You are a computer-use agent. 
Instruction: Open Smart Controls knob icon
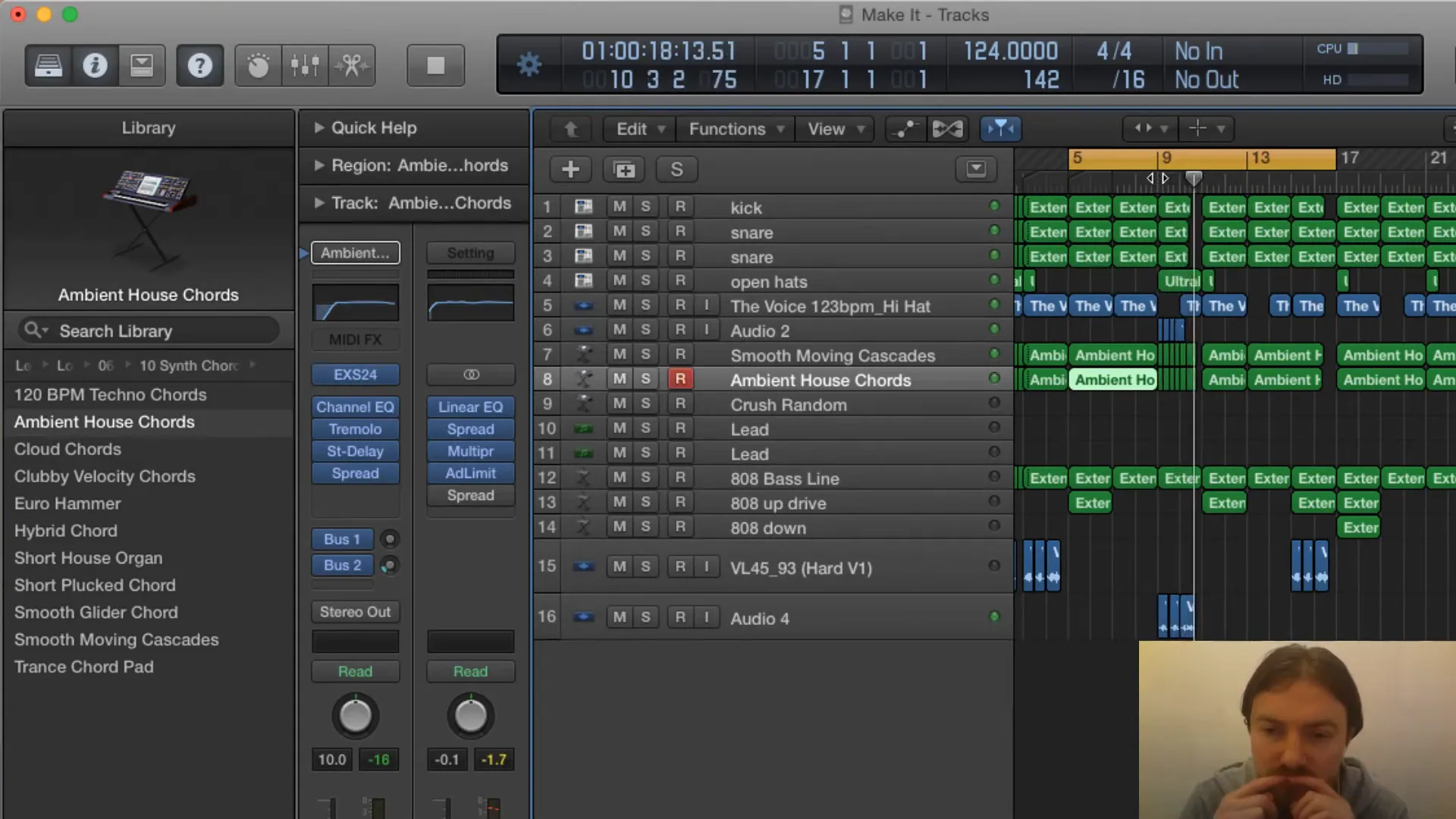[x=258, y=66]
